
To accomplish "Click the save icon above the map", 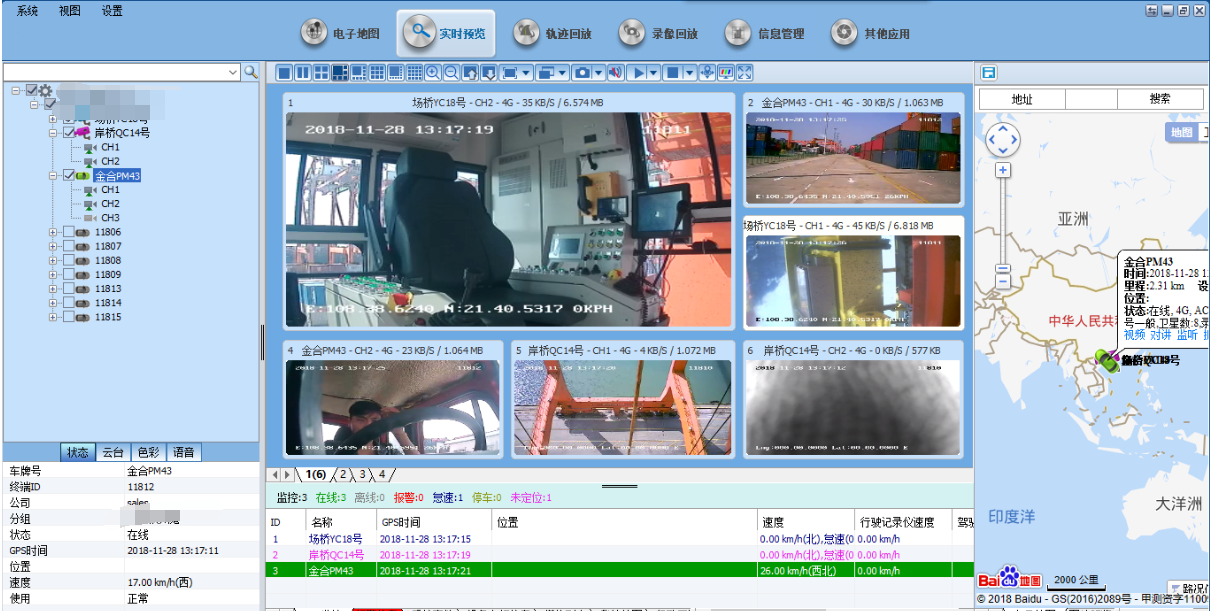I will click(x=988, y=72).
